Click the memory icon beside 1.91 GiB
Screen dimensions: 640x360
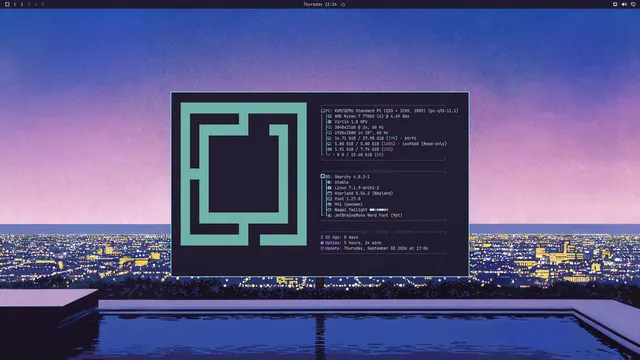coord(329,149)
